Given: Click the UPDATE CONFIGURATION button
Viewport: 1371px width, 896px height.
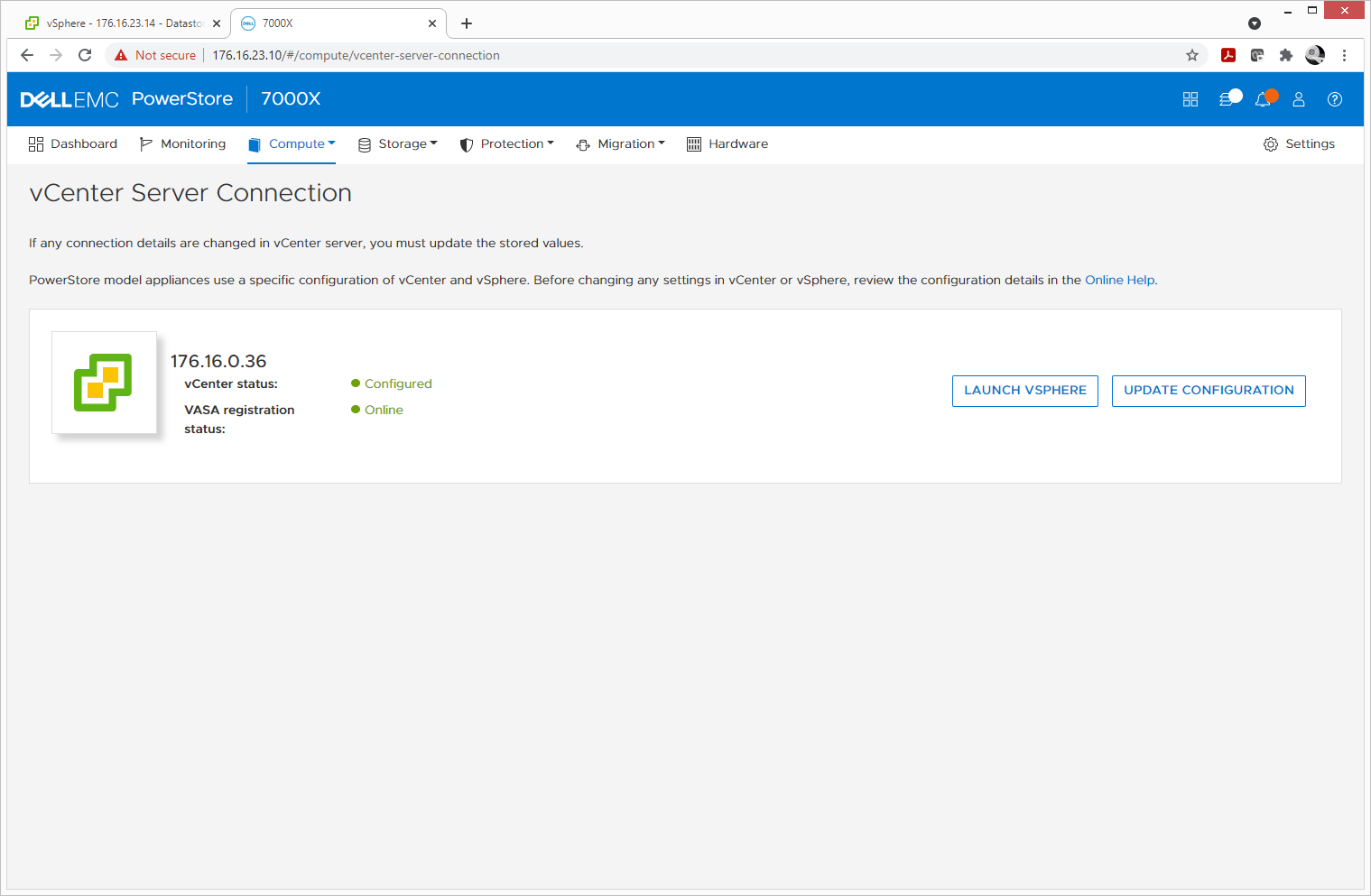Looking at the screenshot, I should pos(1209,391).
